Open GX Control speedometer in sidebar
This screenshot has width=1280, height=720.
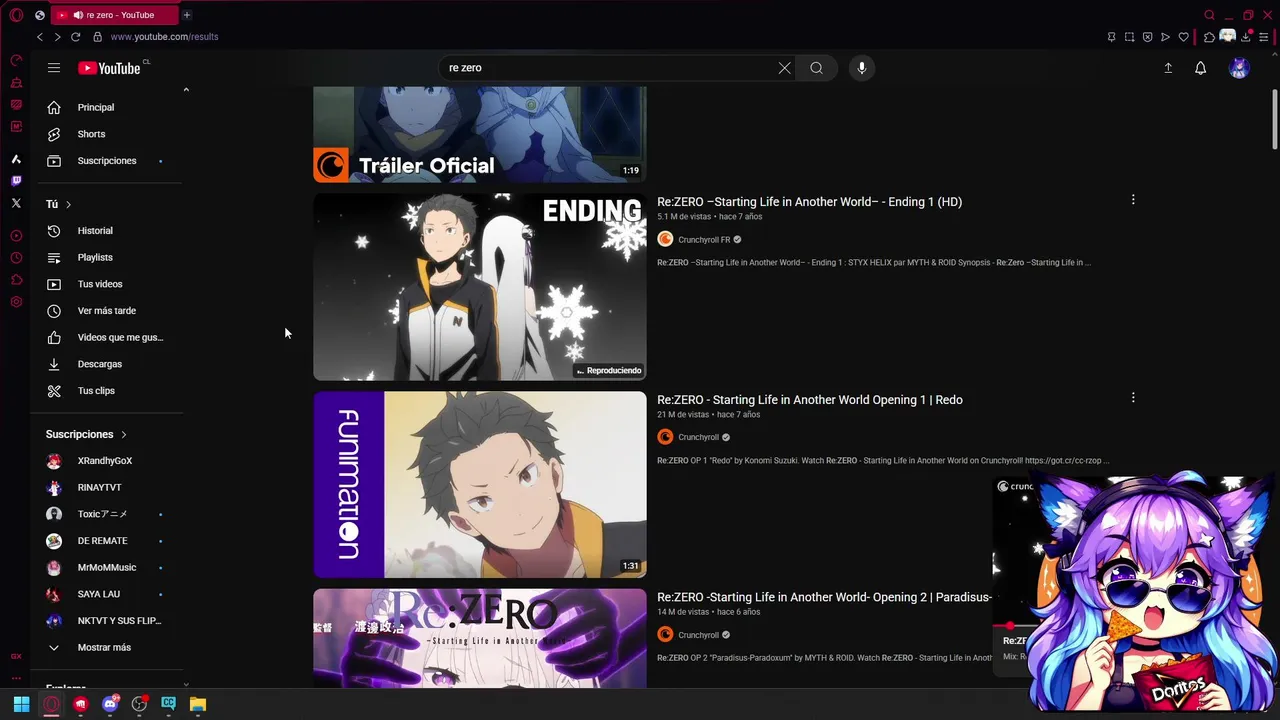[x=16, y=60]
